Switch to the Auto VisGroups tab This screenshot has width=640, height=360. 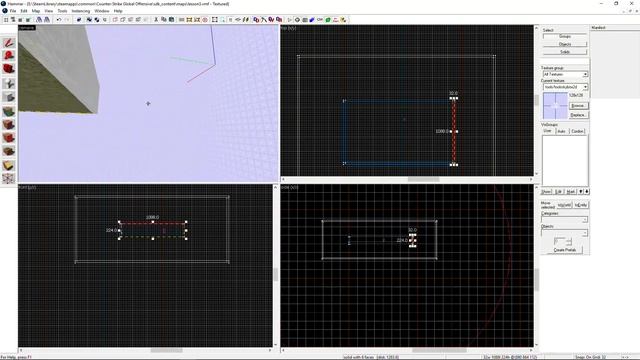[x=561, y=131]
